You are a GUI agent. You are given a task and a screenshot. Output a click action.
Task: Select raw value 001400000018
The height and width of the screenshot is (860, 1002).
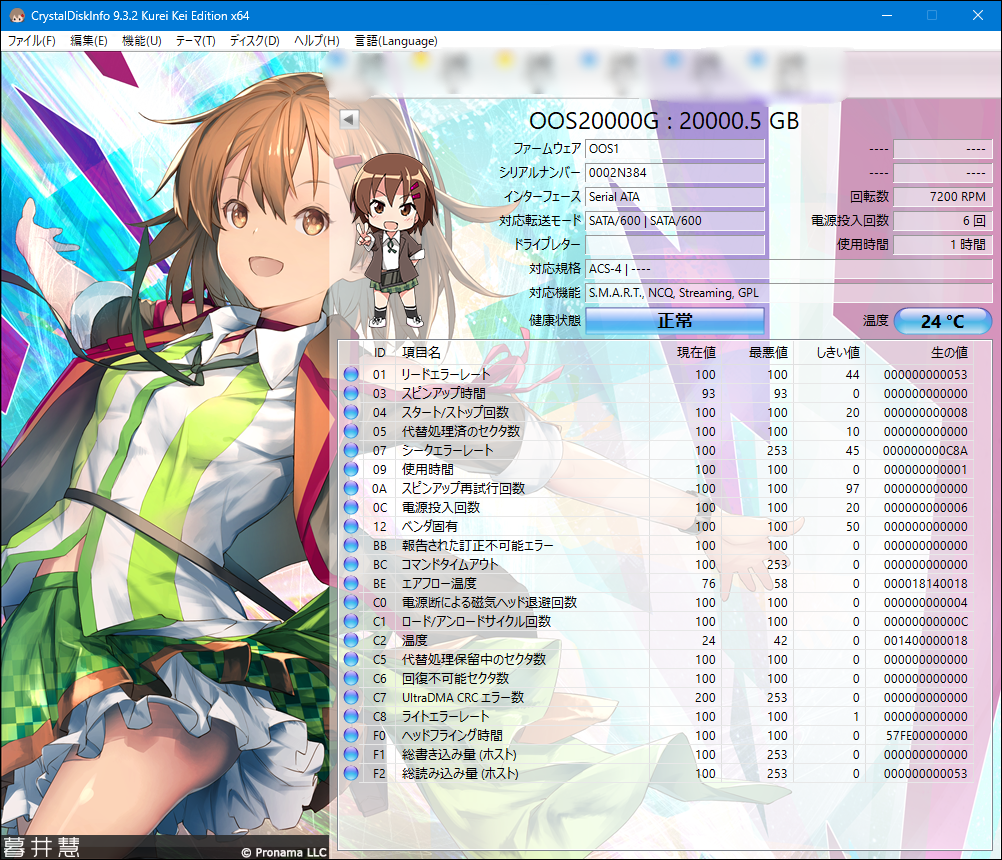[x=925, y=640]
